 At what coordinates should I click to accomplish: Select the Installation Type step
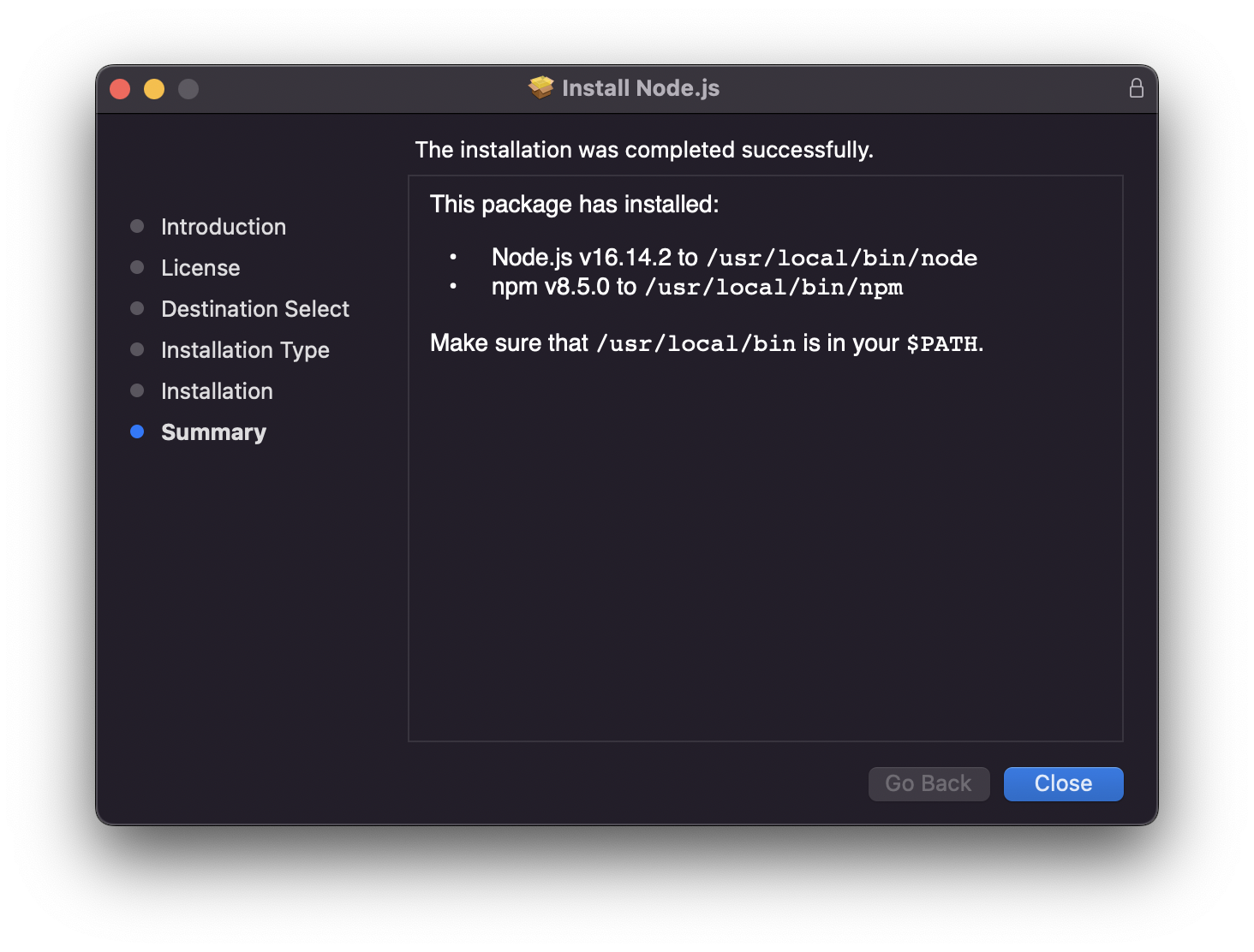pos(245,350)
